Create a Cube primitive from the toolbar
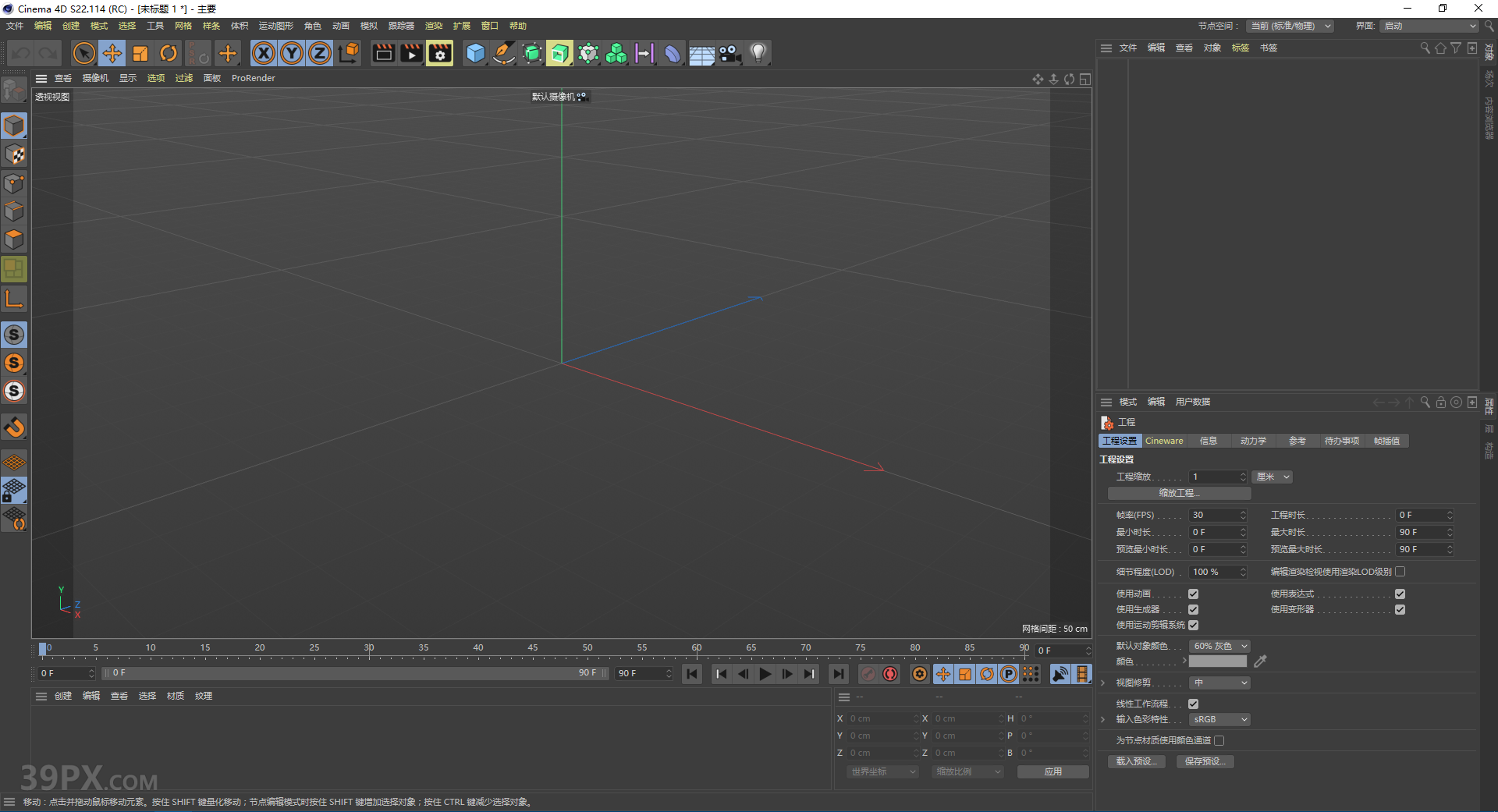 coord(475,53)
